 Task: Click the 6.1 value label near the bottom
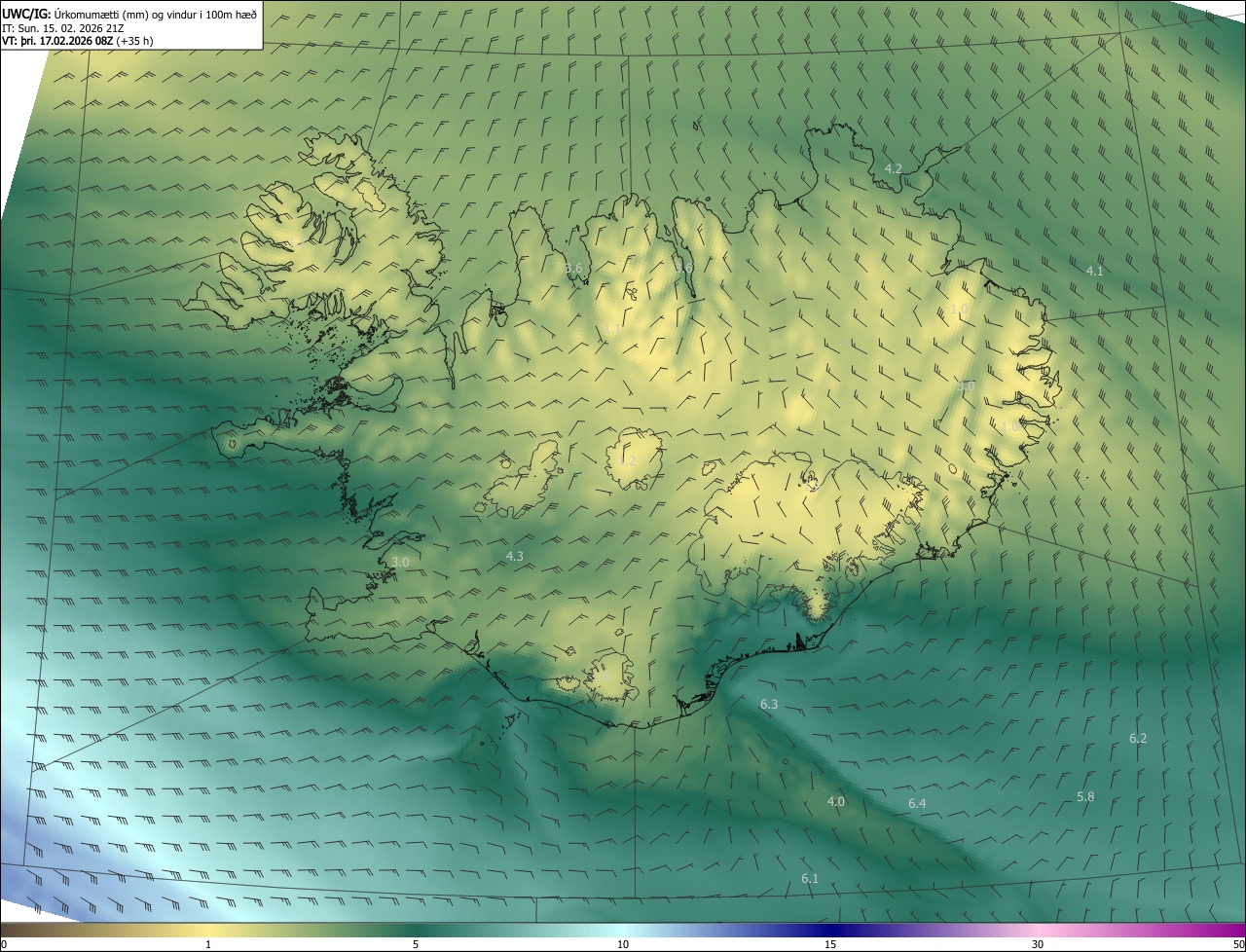[x=810, y=879]
